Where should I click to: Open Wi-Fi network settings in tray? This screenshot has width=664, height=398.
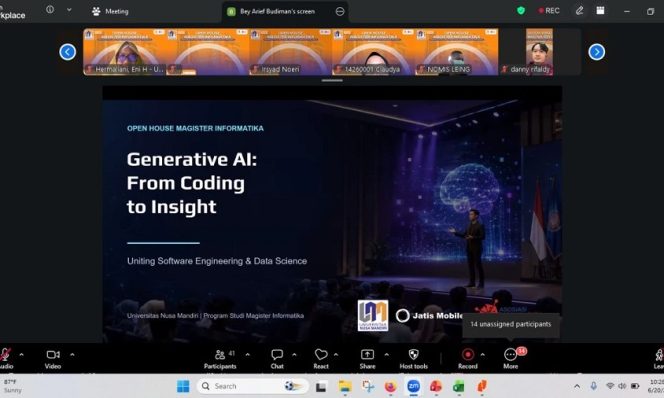click(610, 386)
